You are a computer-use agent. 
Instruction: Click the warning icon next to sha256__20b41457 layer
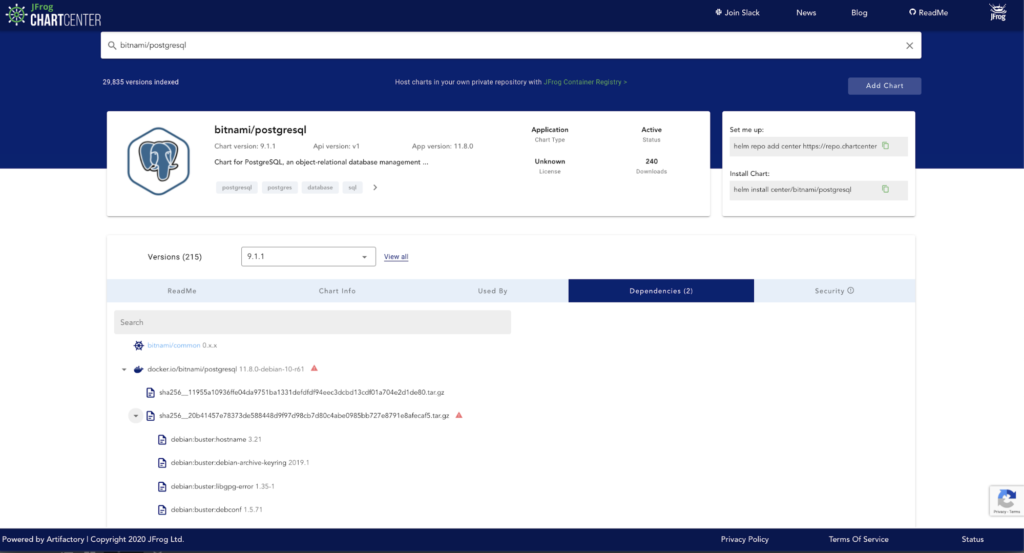point(459,415)
